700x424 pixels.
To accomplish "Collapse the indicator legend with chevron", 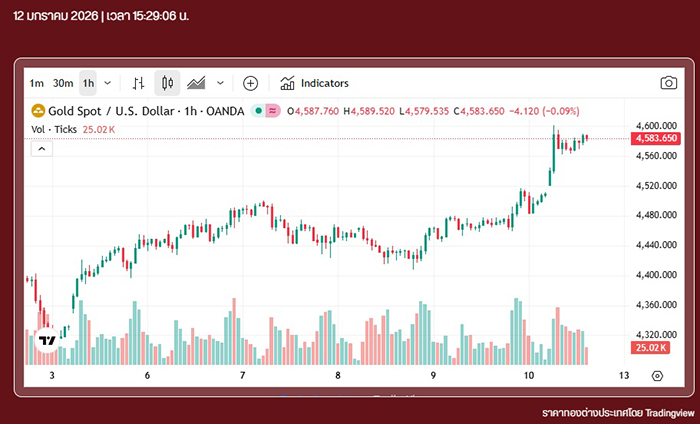I will coord(42,149).
